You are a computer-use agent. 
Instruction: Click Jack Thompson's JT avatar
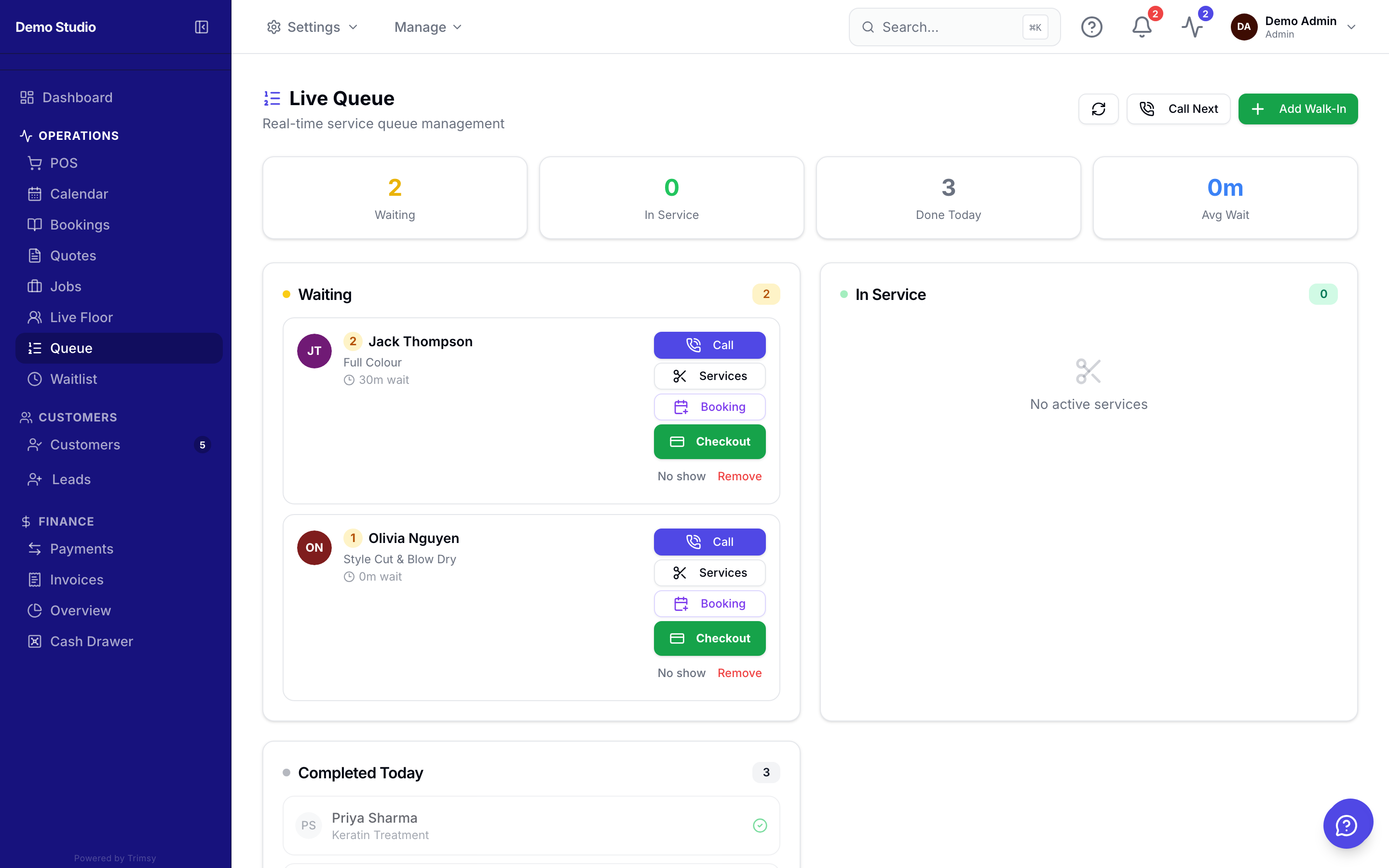[314, 351]
